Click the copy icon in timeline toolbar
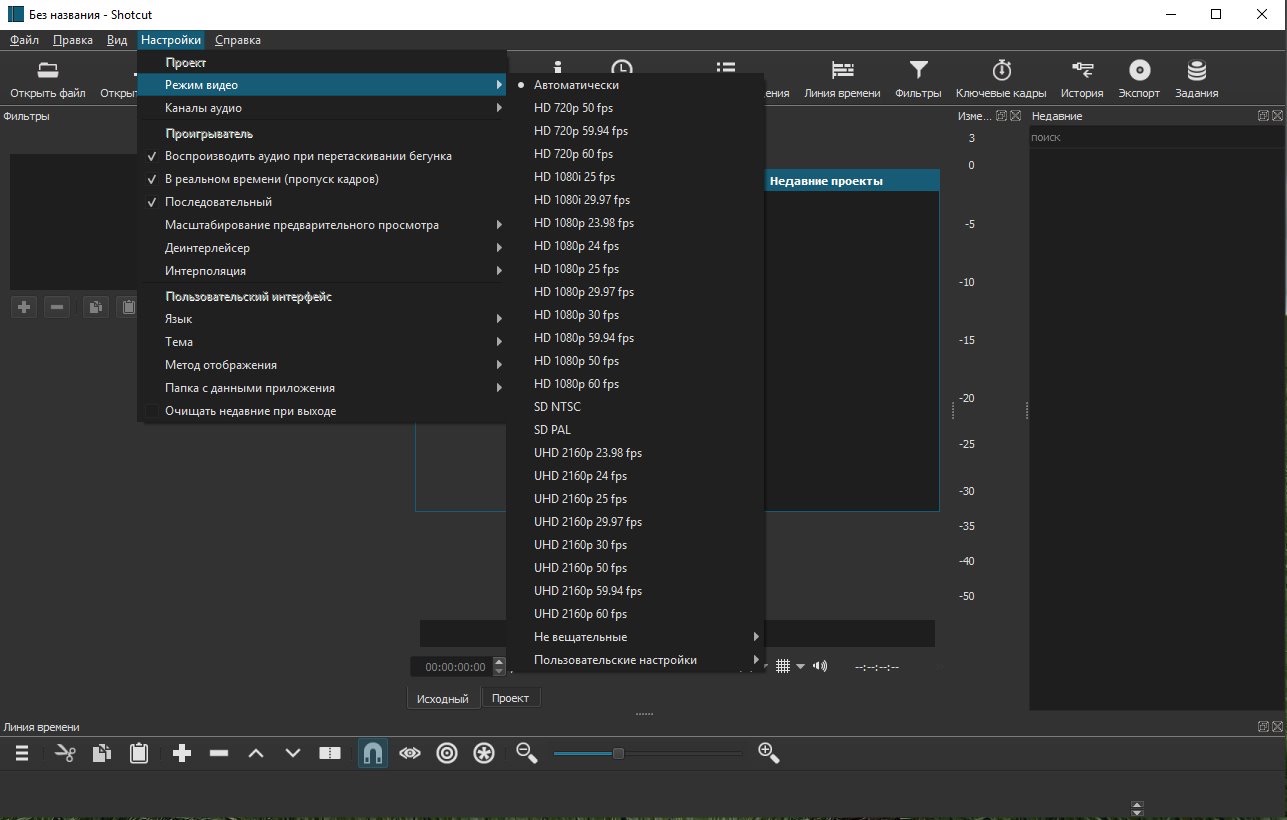 [102, 753]
